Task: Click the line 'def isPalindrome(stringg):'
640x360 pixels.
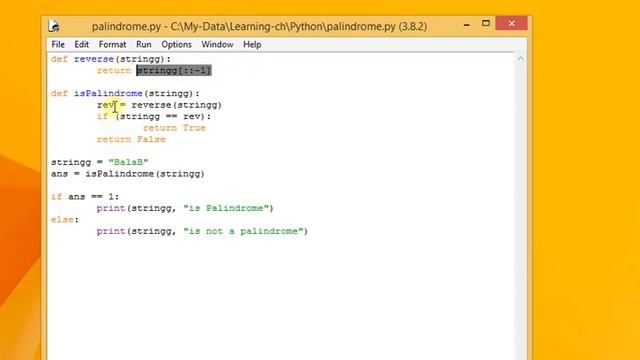Action: point(125,93)
